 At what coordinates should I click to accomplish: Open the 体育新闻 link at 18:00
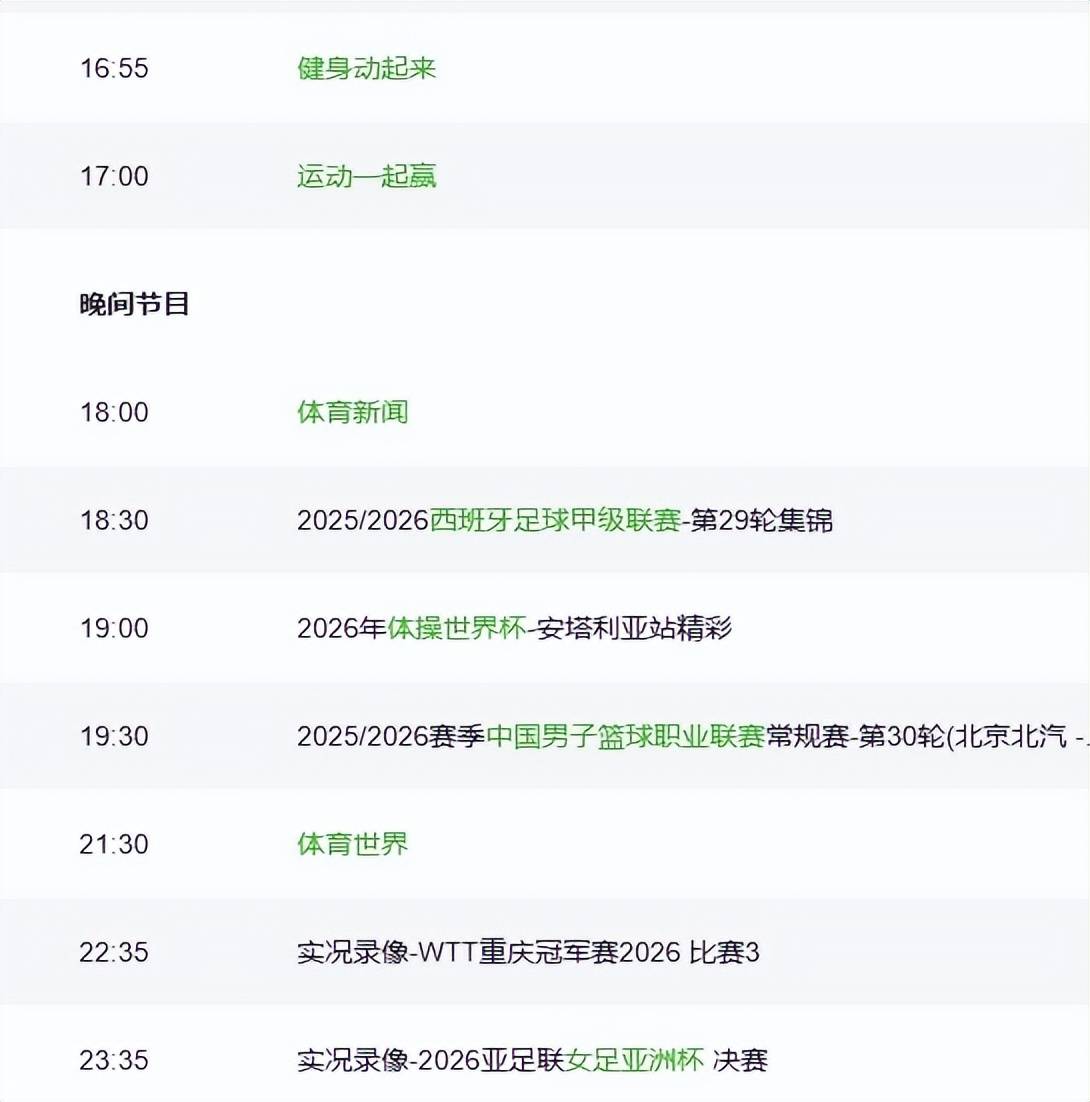point(352,412)
